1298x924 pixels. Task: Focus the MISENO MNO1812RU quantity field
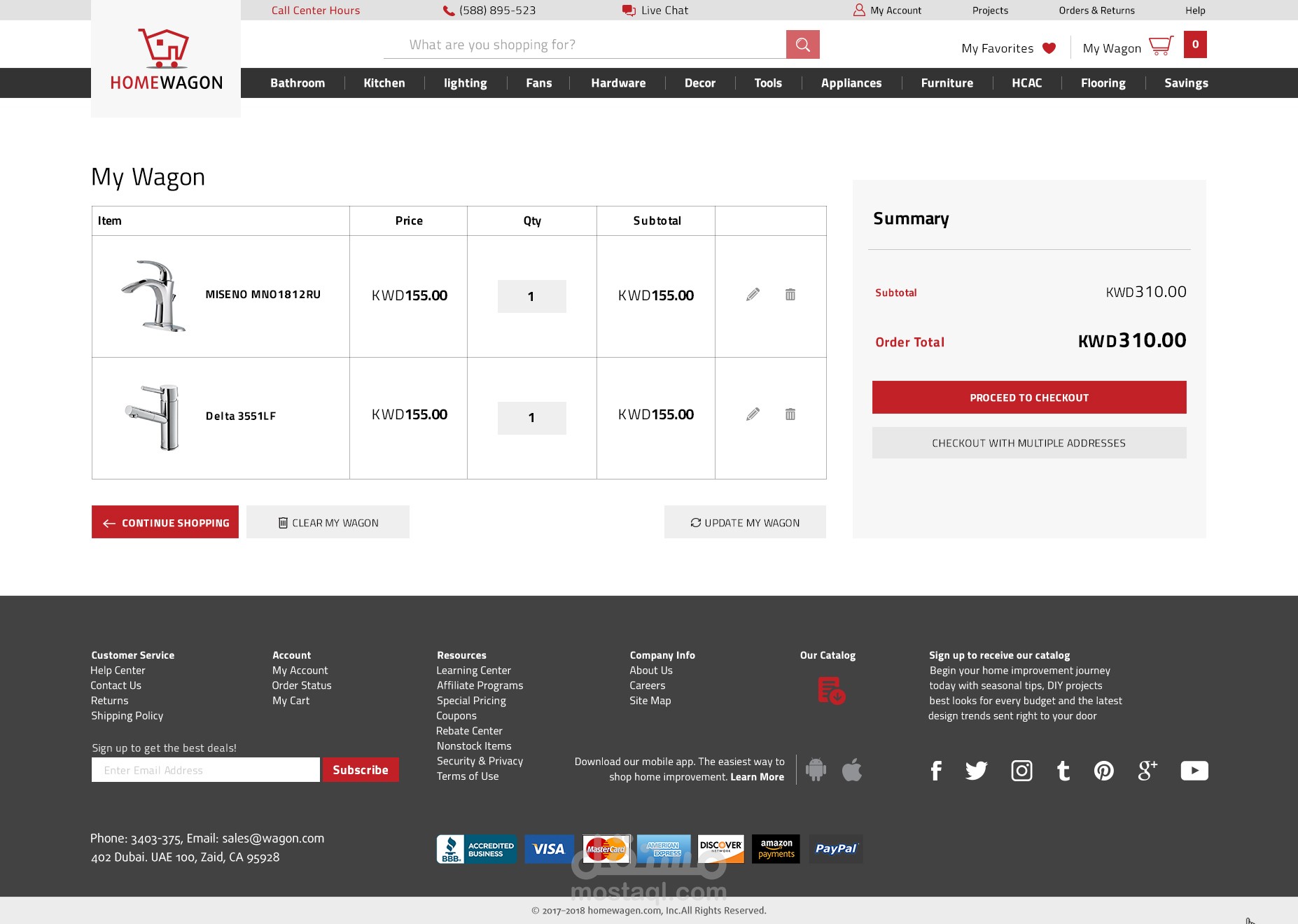(532, 296)
